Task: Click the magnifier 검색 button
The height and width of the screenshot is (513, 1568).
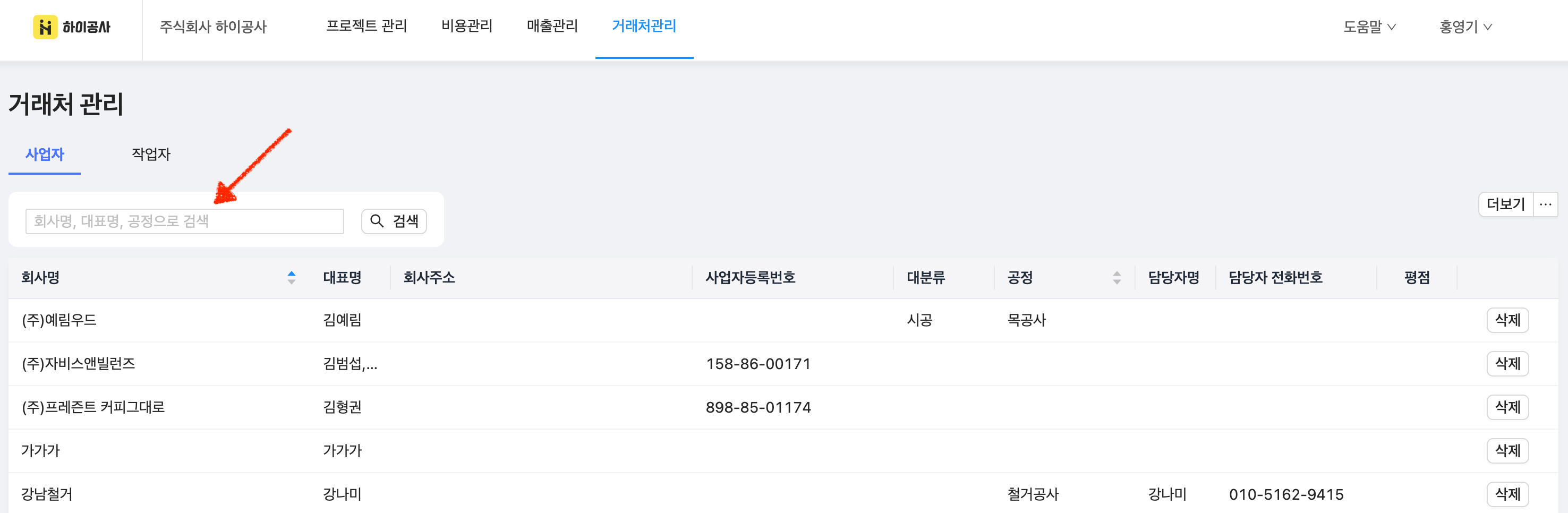Action: (x=394, y=221)
